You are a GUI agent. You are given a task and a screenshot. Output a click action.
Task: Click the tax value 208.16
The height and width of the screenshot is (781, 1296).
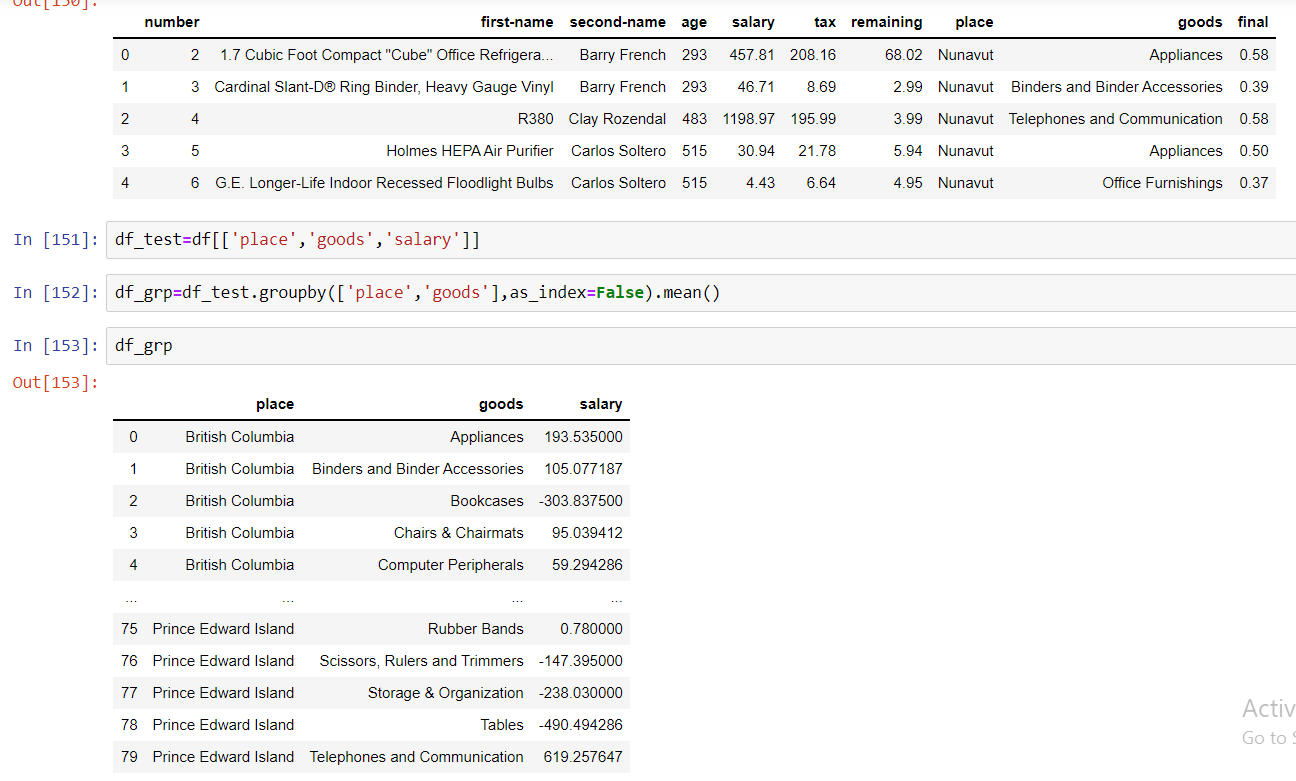tap(813, 55)
